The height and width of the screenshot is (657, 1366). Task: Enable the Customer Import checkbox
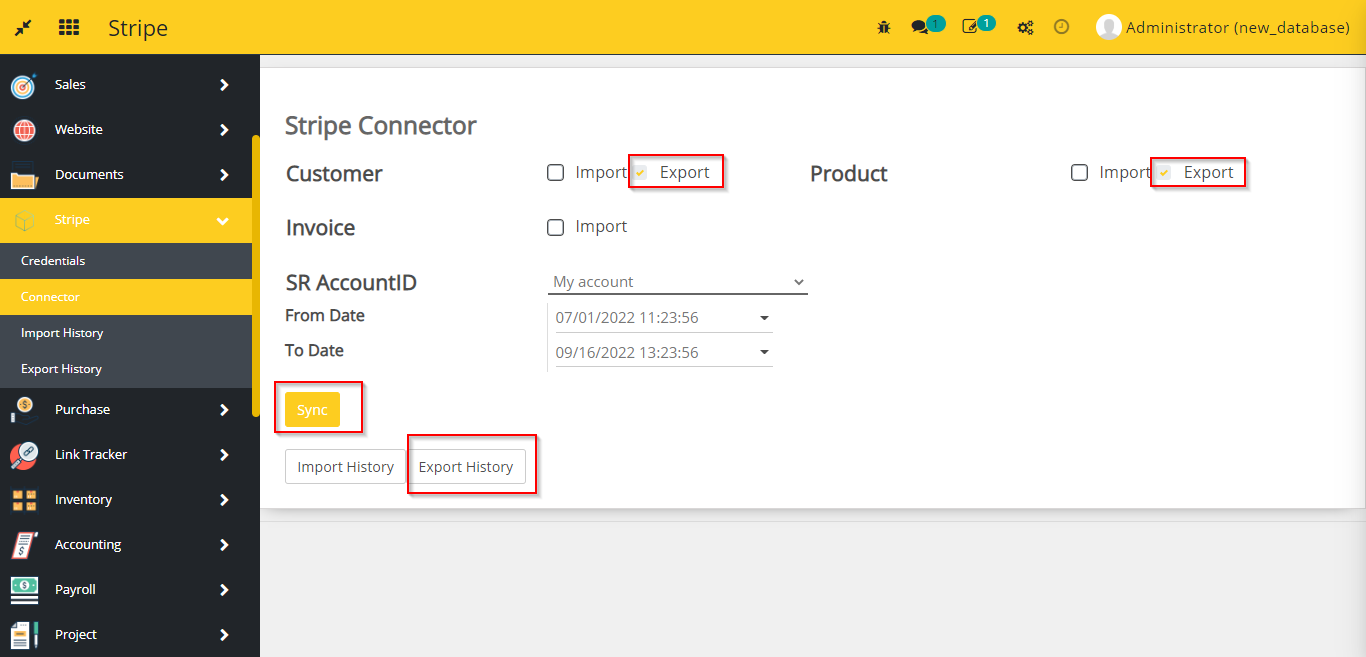[556, 173]
